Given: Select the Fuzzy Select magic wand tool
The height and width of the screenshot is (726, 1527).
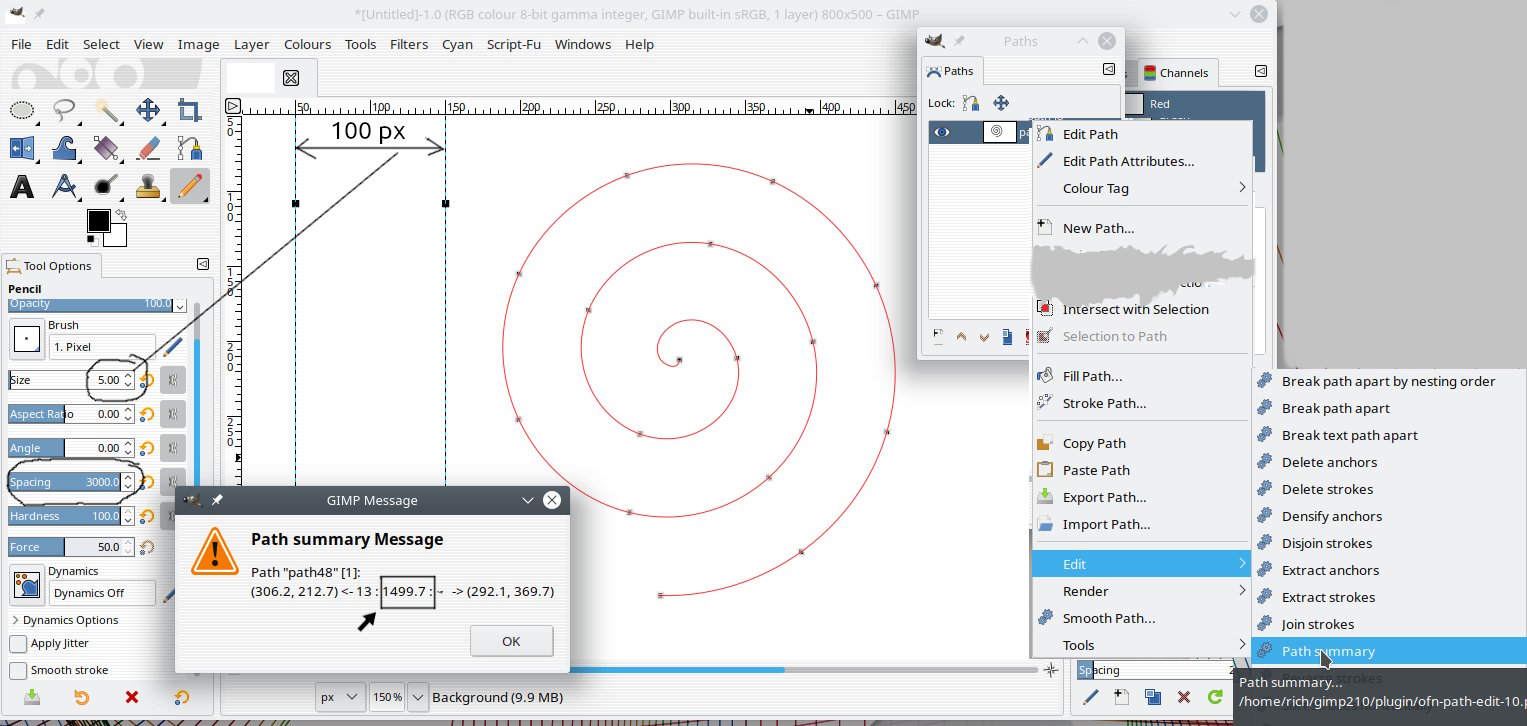Looking at the screenshot, I should pos(106,110).
